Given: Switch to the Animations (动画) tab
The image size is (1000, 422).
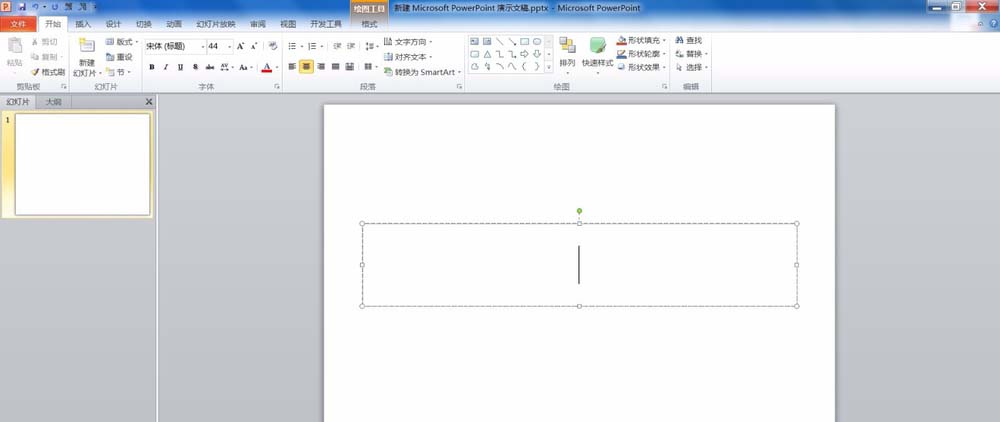Looking at the screenshot, I should coord(174,24).
